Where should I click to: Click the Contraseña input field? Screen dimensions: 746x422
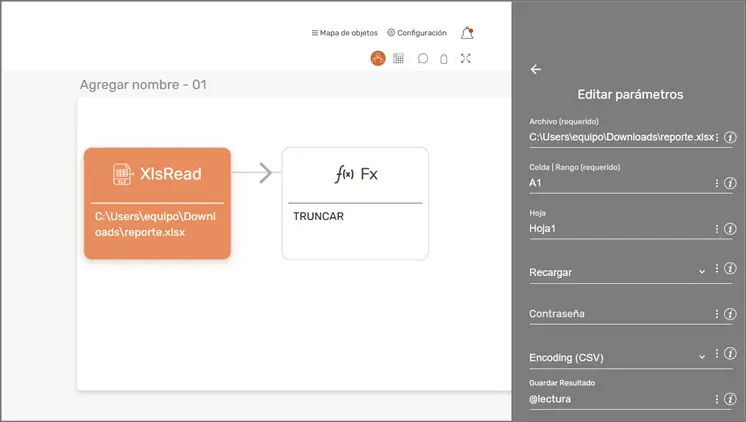click(x=615, y=314)
